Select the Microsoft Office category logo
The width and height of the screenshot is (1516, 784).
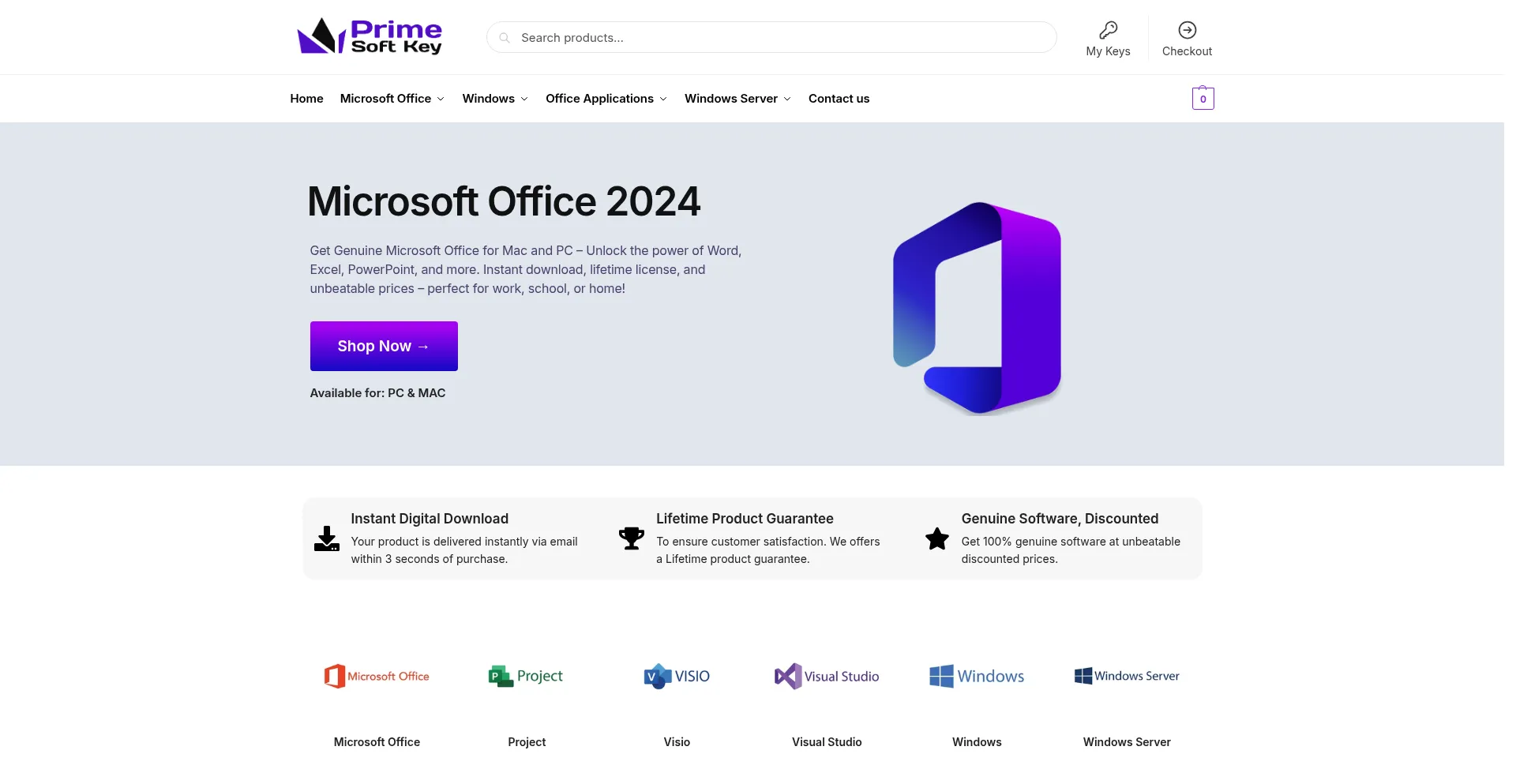pyautogui.click(x=377, y=677)
